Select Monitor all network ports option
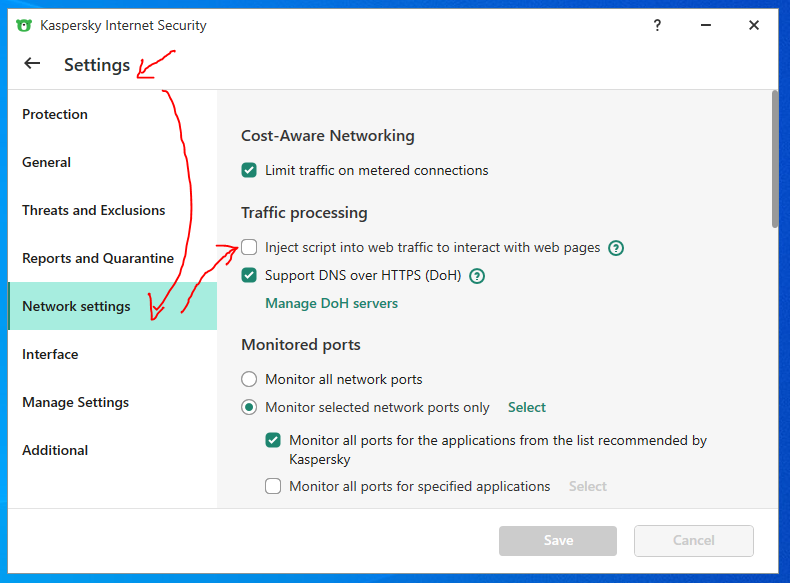The height and width of the screenshot is (583, 790). pyautogui.click(x=249, y=380)
